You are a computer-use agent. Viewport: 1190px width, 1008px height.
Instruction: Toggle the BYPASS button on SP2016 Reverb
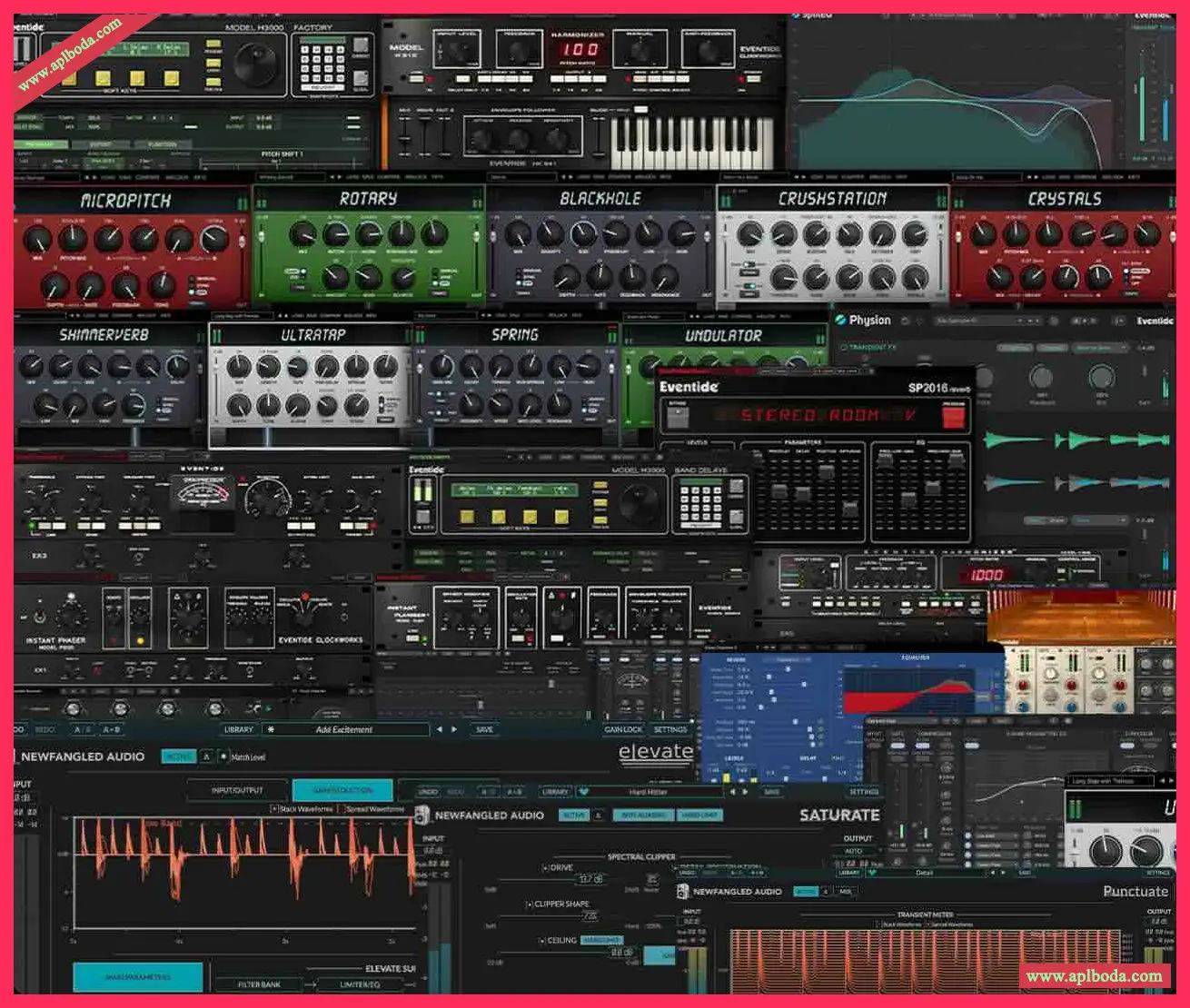678,417
